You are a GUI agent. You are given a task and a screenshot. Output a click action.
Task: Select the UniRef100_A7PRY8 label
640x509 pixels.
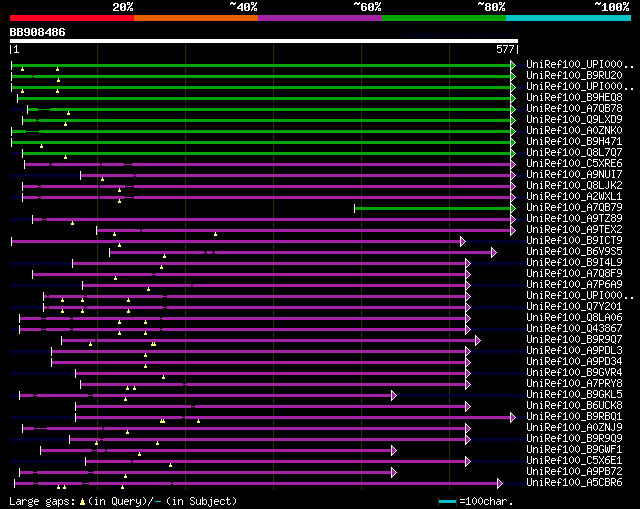(574, 384)
